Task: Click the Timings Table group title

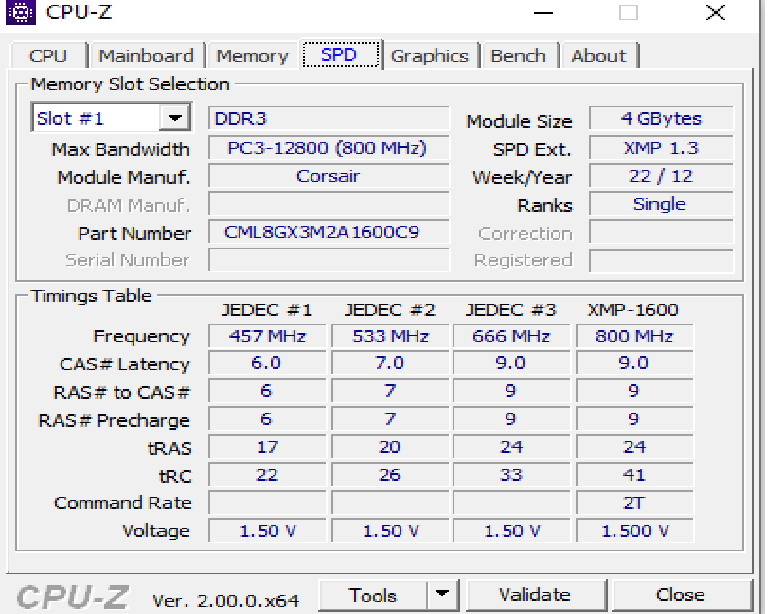Action: click(x=91, y=296)
